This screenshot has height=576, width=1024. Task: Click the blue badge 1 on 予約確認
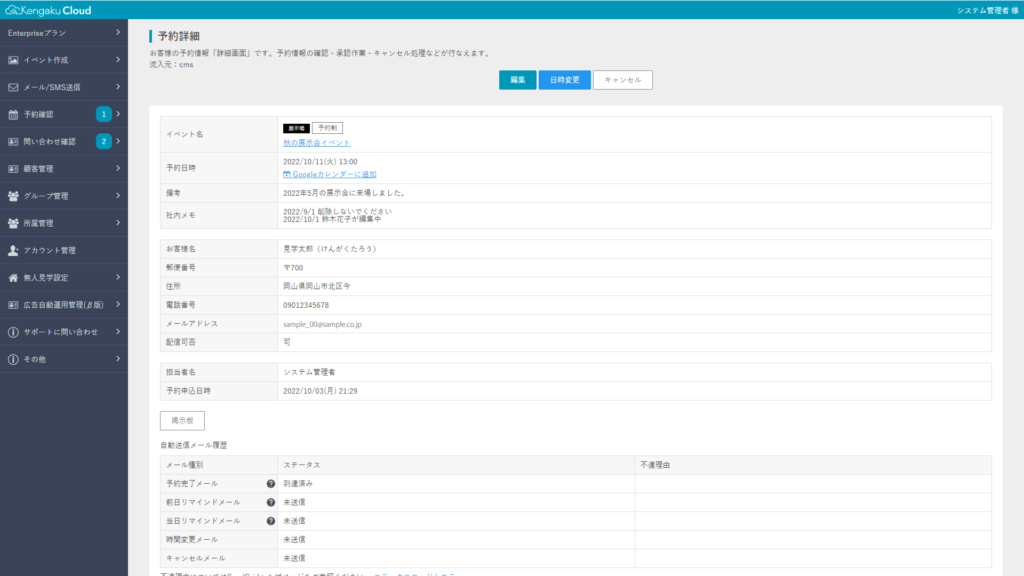tap(103, 114)
